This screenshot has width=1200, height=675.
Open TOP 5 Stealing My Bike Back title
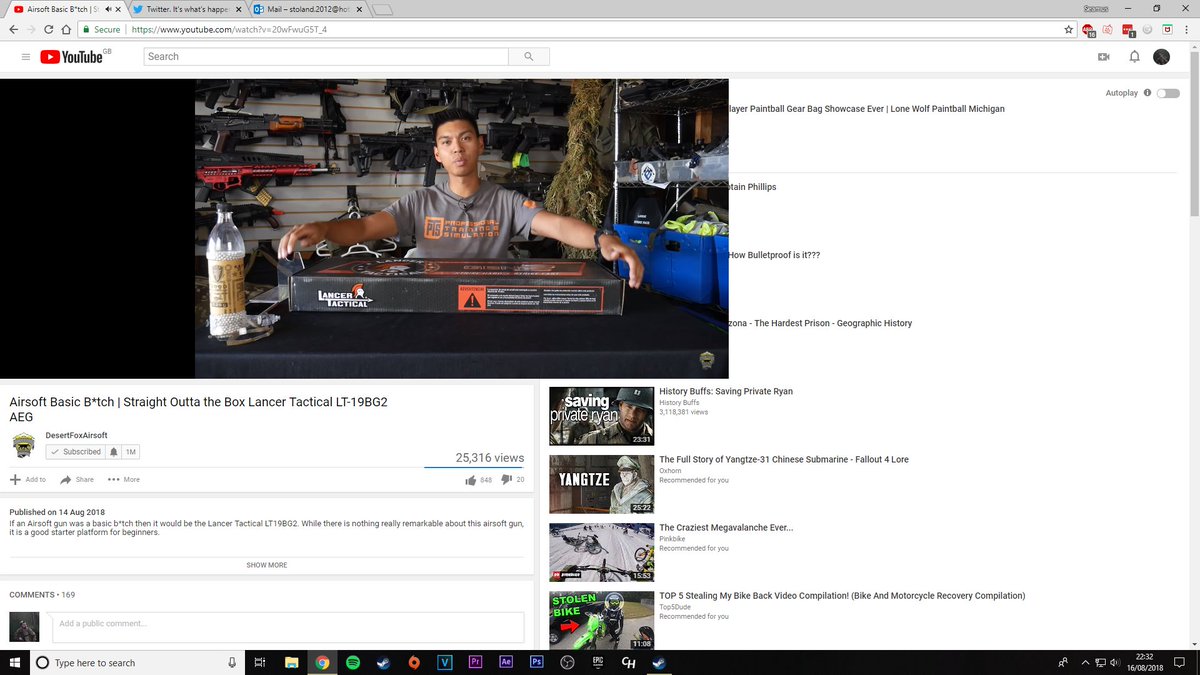pyautogui.click(x=842, y=595)
